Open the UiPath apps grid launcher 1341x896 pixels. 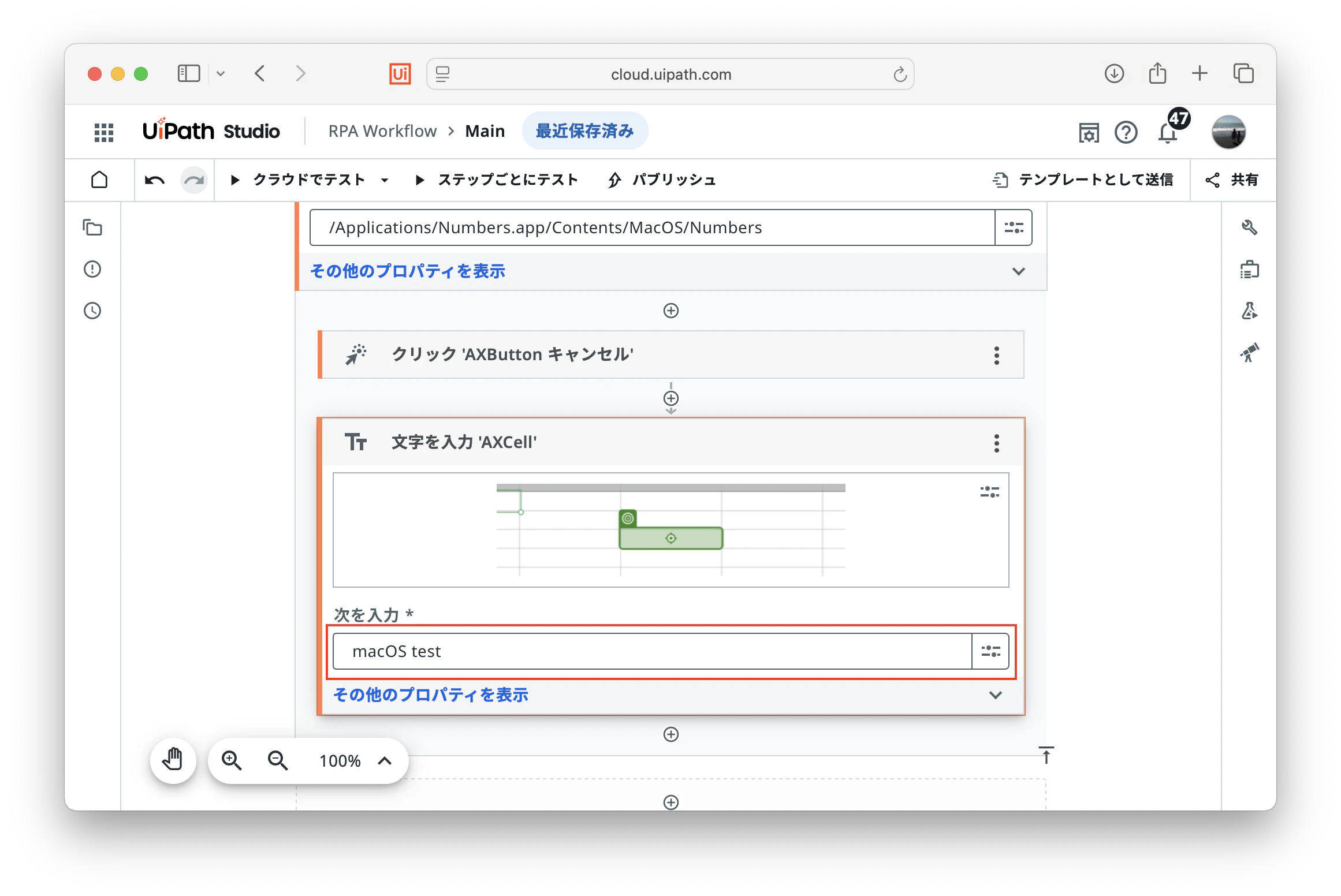pyautogui.click(x=104, y=132)
